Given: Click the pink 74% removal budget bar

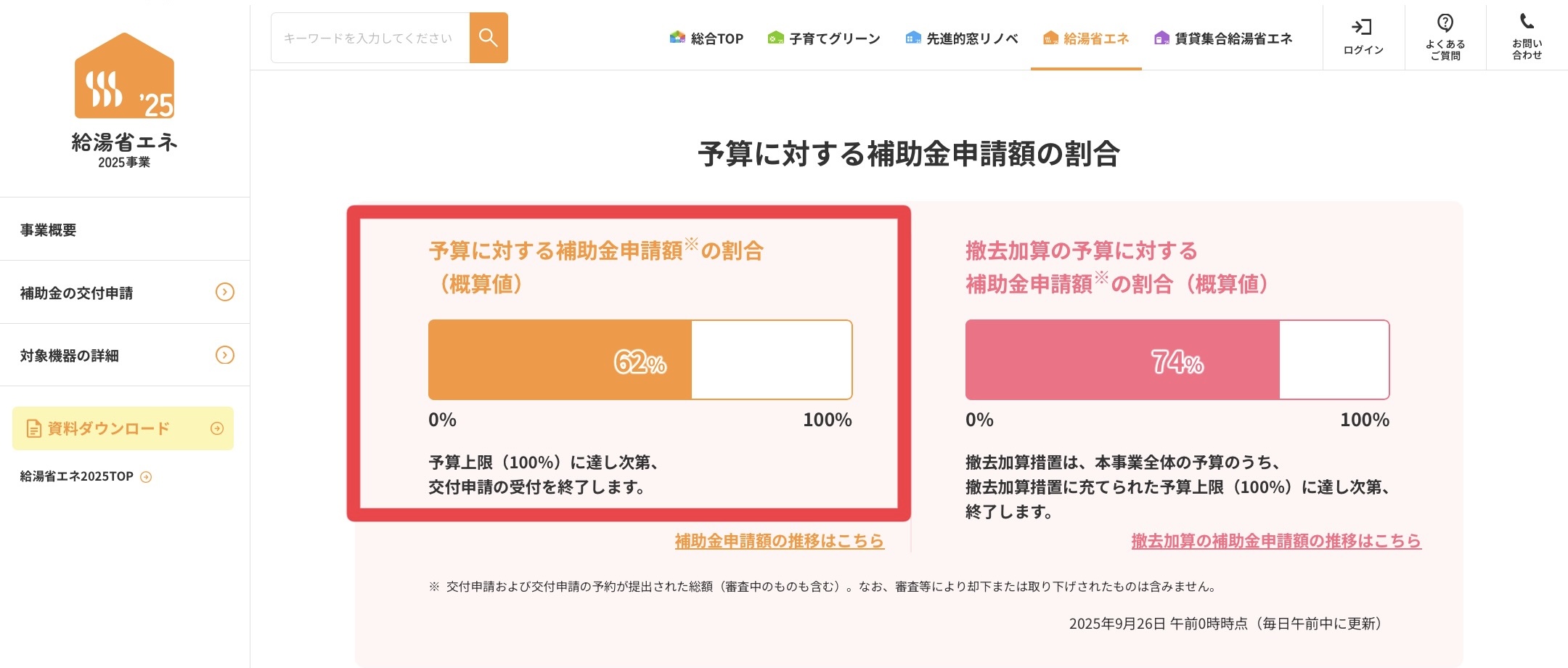Looking at the screenshot, I should pyautogui.click(x=1122, y=360).
